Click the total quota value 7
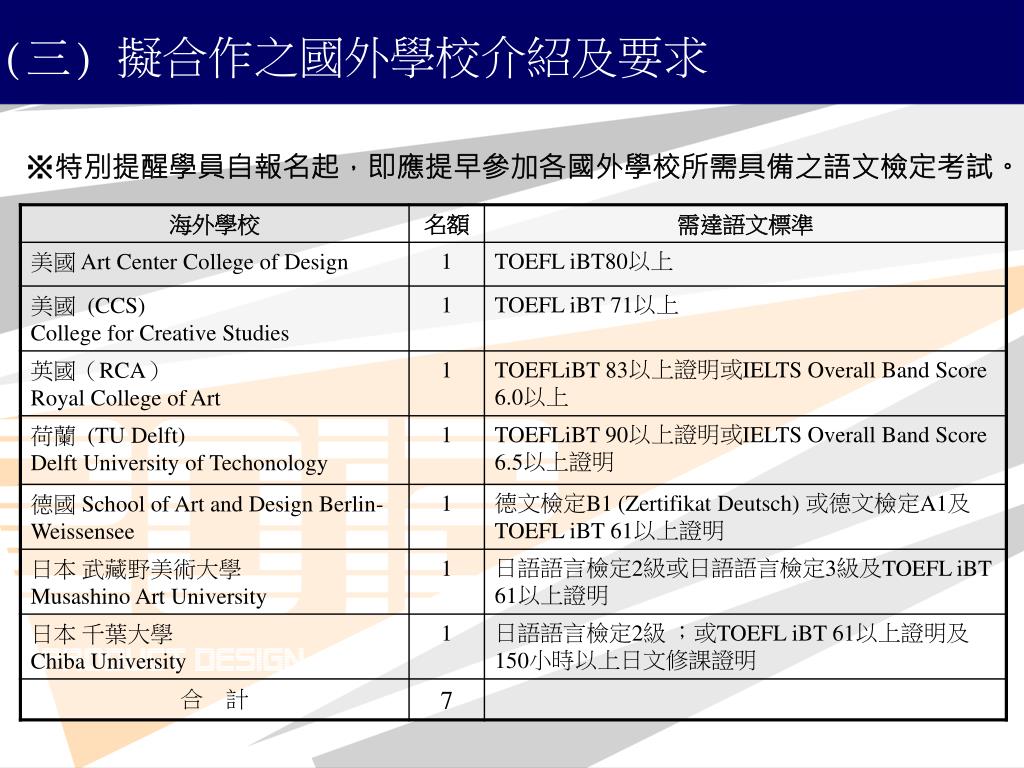This screenshot has width=1024, height=768. (447, 700)
